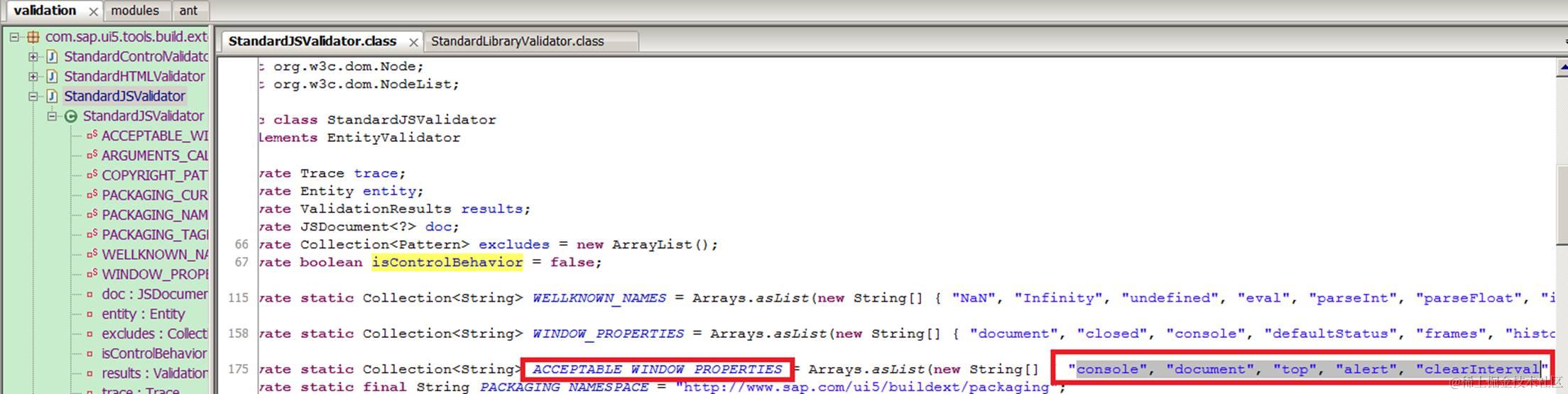Collapse the StandardJSValidator file node
This screenshot has width=1568, height=394.
pyautogui.click(x=33, y=97)
